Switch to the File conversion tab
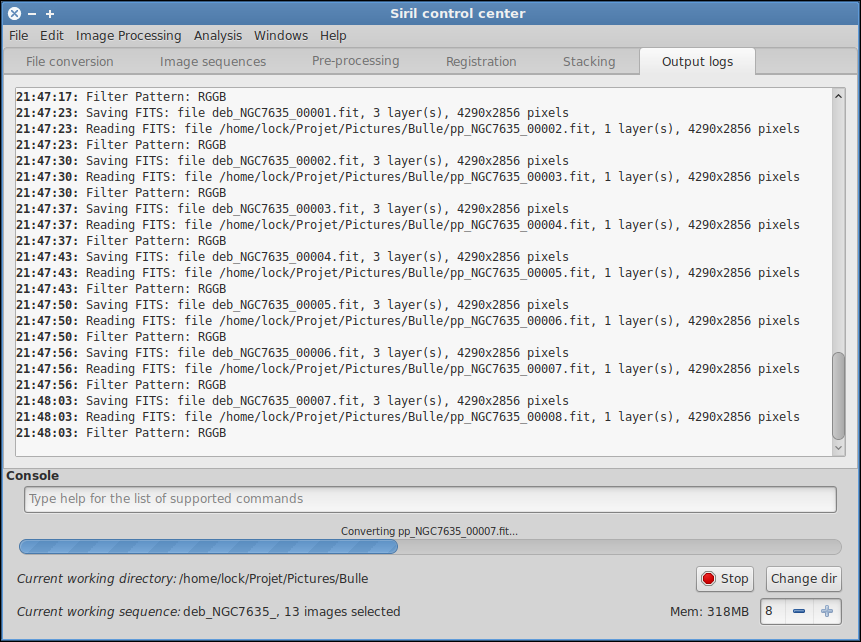861x642 pixels. [70, 62]
